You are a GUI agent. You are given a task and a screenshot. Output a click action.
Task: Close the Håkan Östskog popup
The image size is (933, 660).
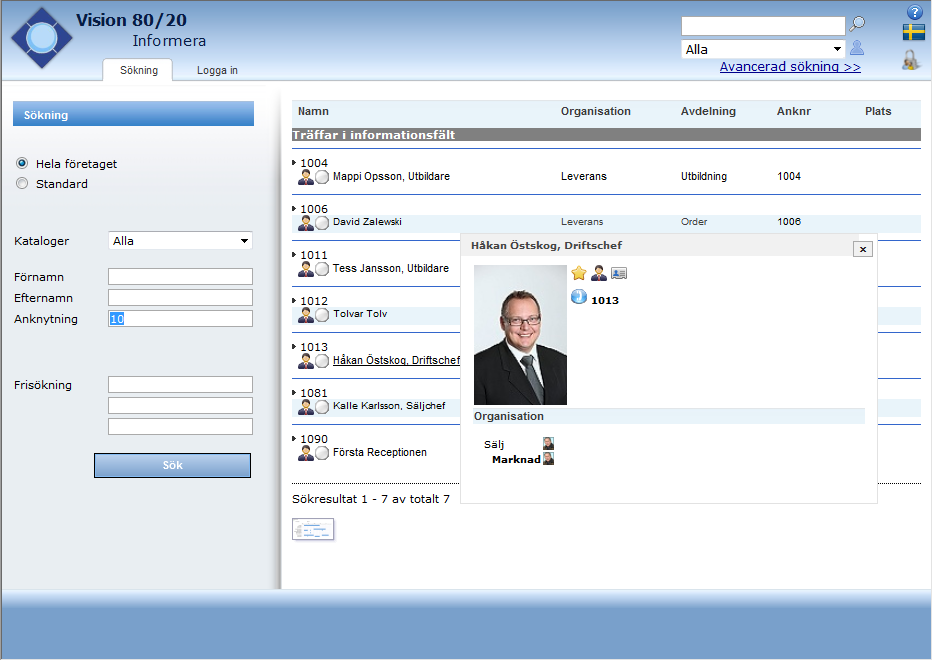pos(863,249)
